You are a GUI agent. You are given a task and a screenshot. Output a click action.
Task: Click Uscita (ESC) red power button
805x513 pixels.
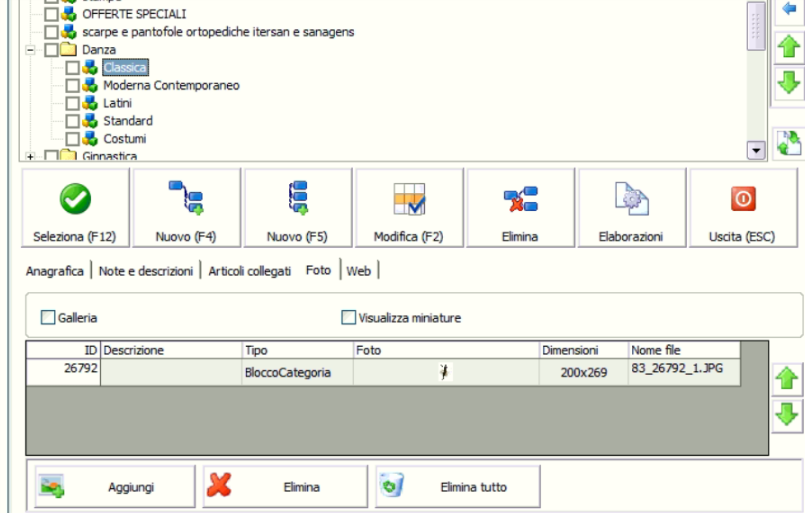(x=743, y=208)
